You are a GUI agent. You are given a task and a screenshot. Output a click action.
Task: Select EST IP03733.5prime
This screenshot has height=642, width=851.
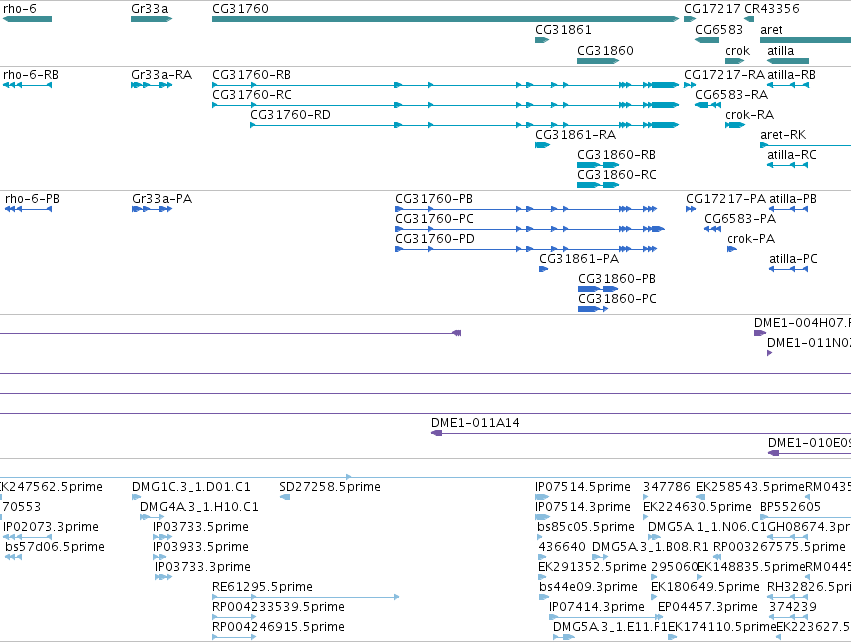point(201,527)
